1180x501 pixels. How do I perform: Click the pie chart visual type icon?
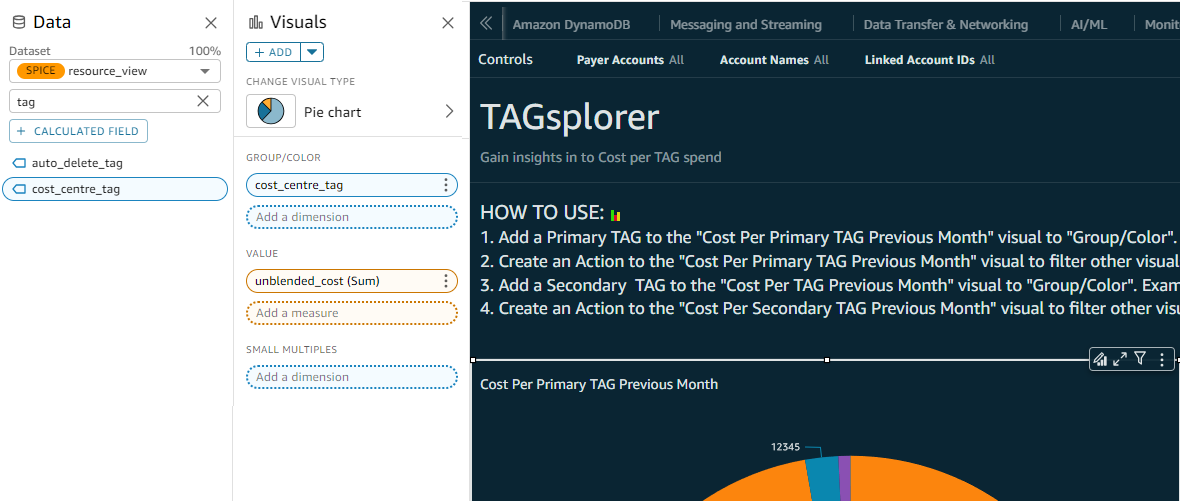[x=271, y=111]
